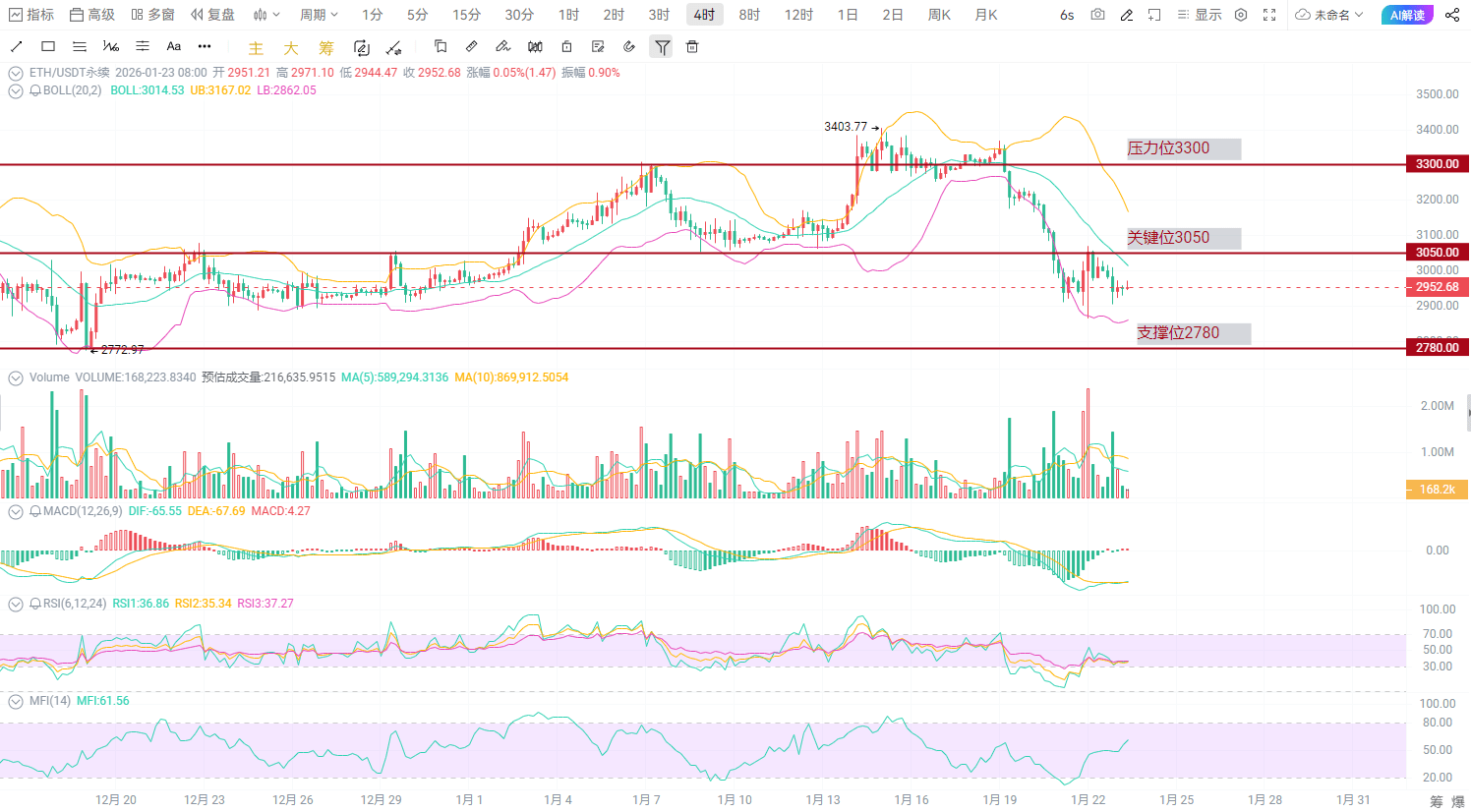
Task: Switch to the 30分 timeframe
Action: tap(519, 15)
